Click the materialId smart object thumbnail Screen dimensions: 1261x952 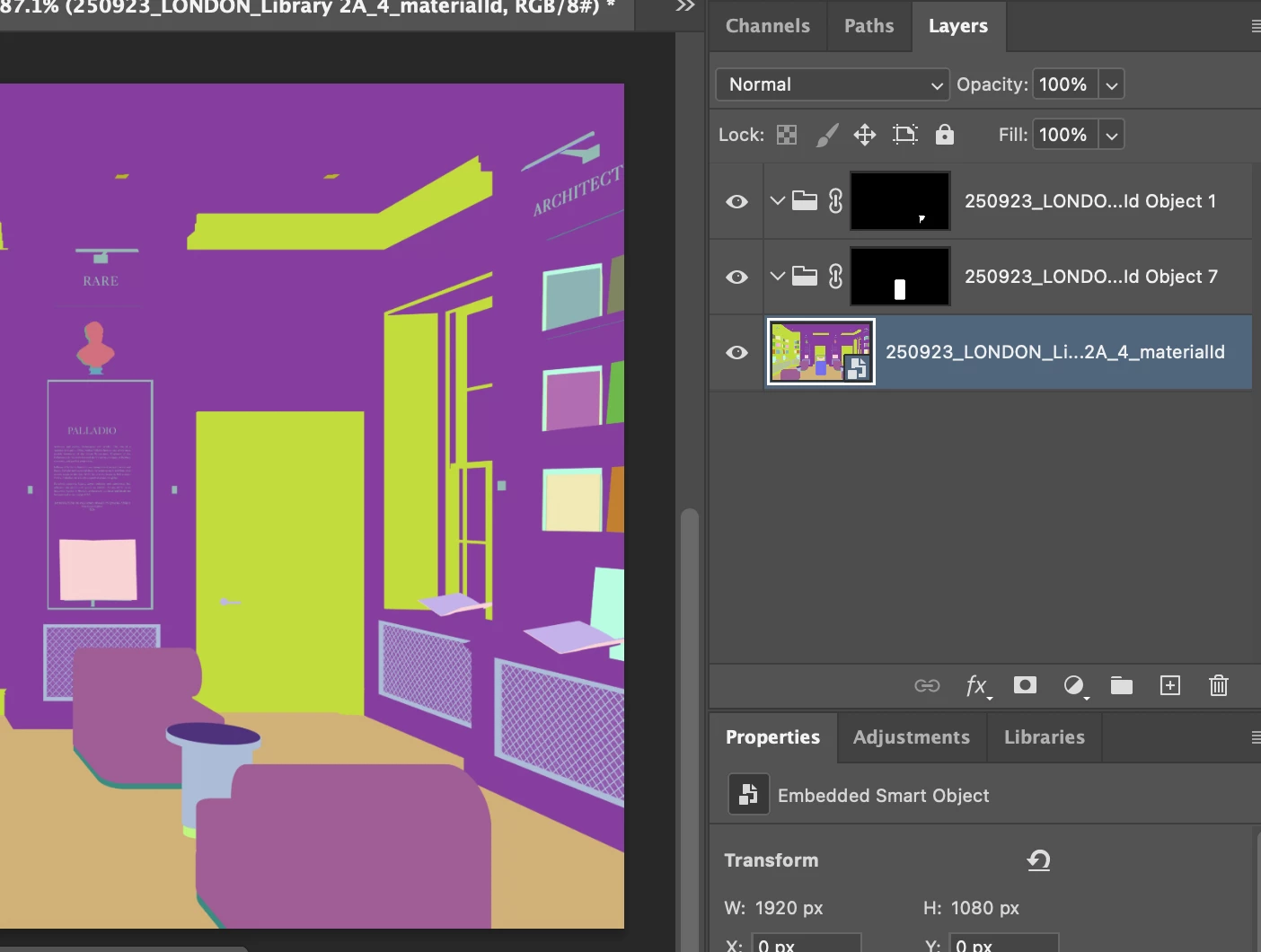point(821,352)
